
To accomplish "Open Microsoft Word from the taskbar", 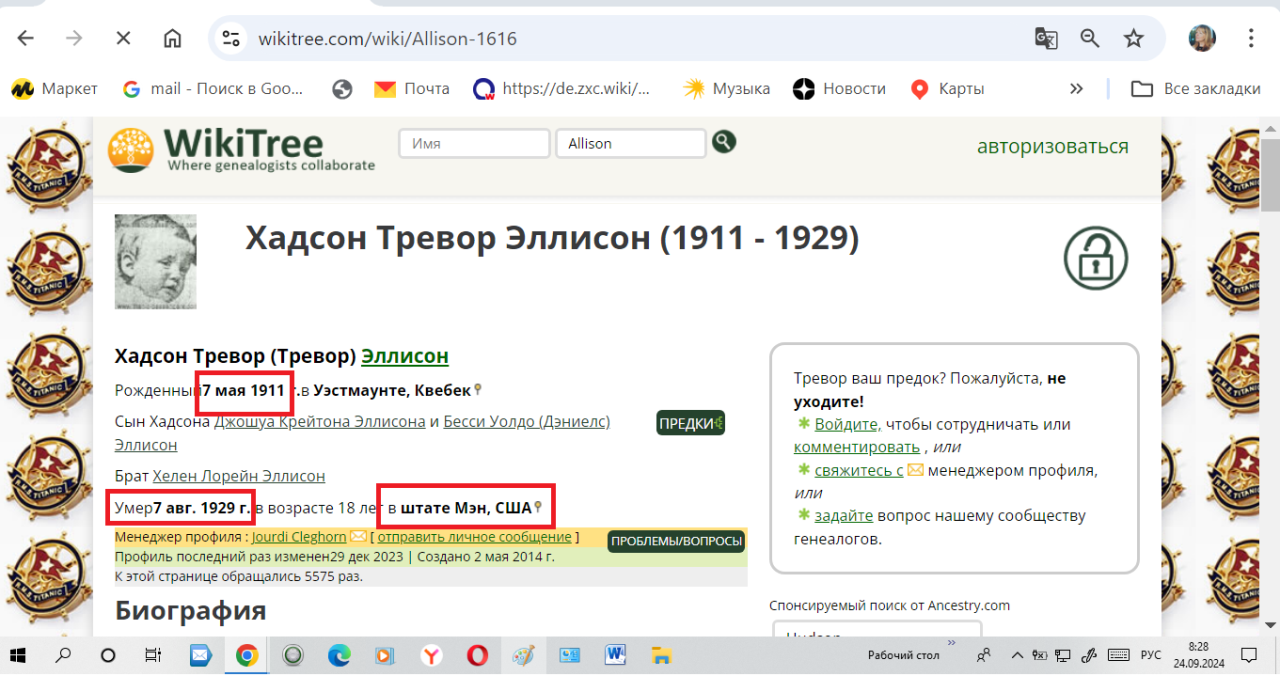I will coord(615,656).
